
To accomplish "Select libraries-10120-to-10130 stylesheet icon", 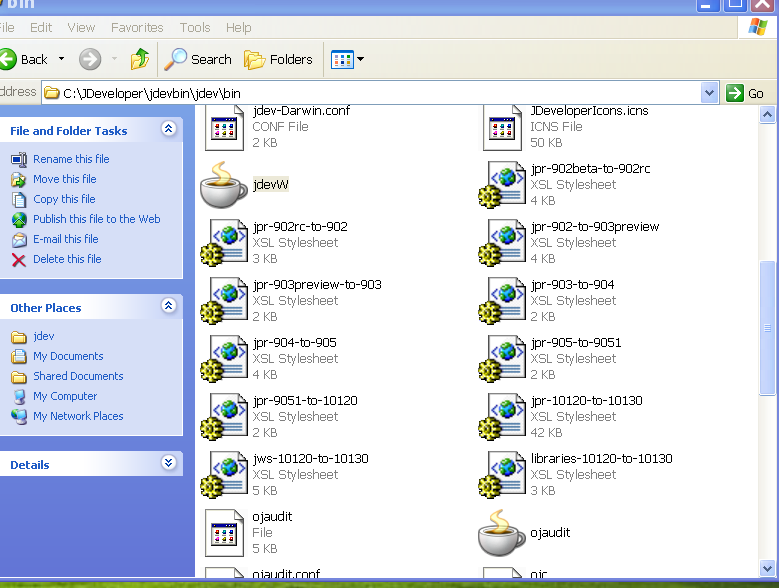I will 502,475.
